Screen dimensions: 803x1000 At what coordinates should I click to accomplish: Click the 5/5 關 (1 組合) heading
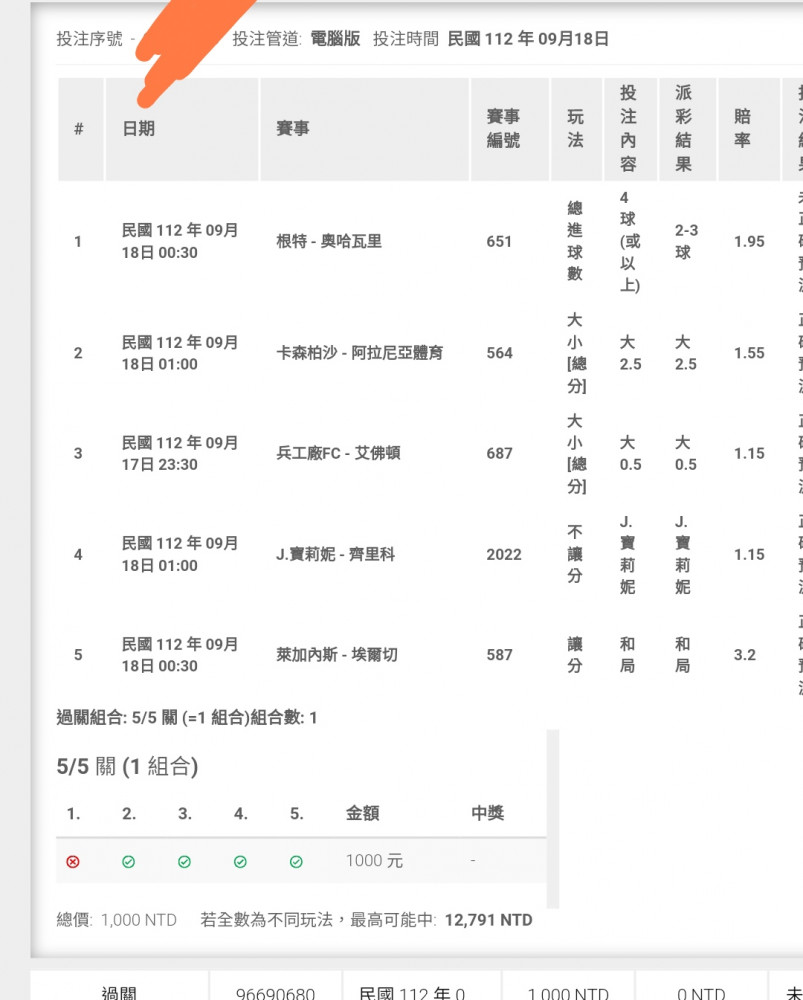pos(127,766)
